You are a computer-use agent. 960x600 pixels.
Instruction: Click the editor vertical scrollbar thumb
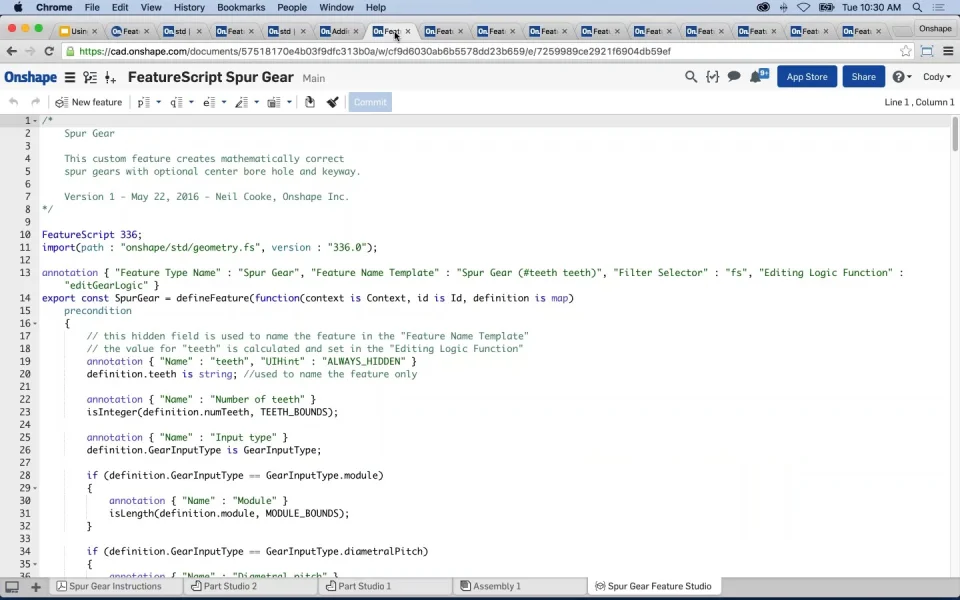click(955, 134)
